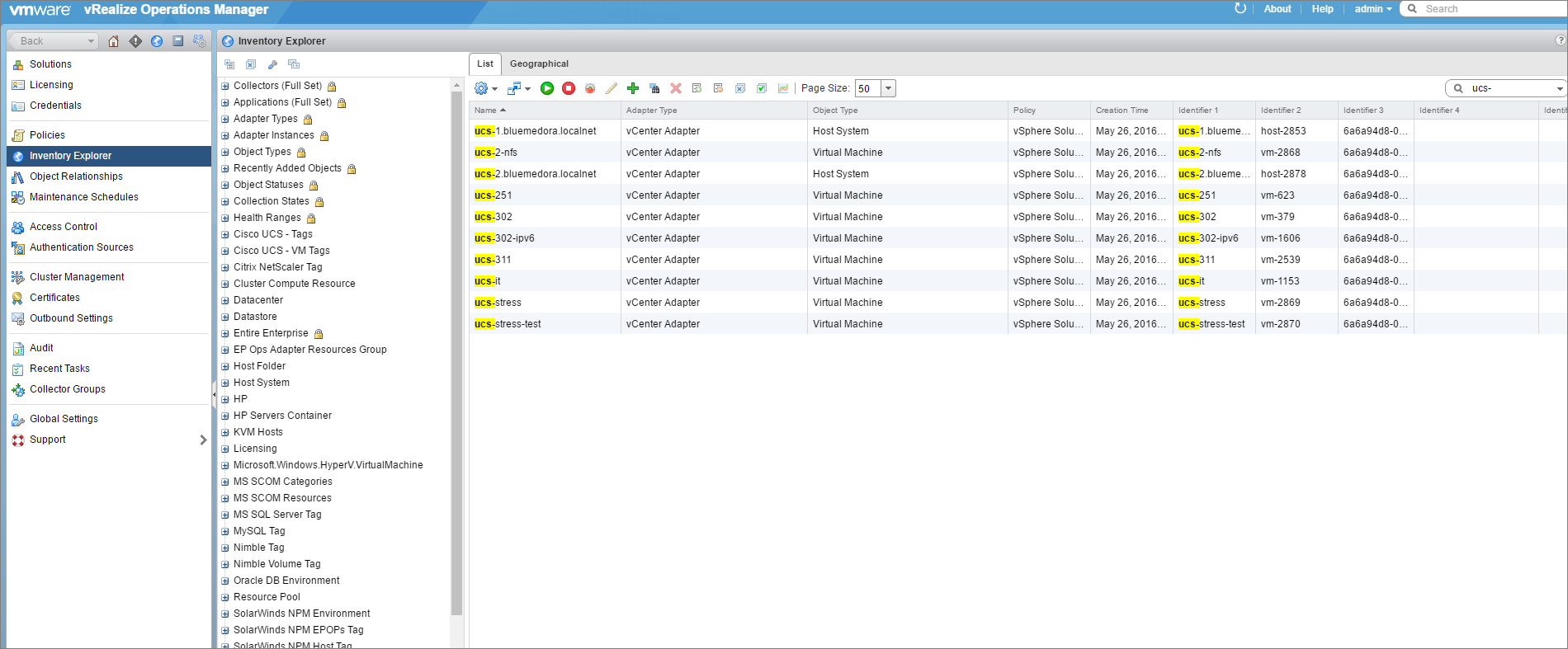The width and height of the screenshot is (1568, 649).
Task: Select the ucs-302-ipv6 row
Action: click(1018, 238)
